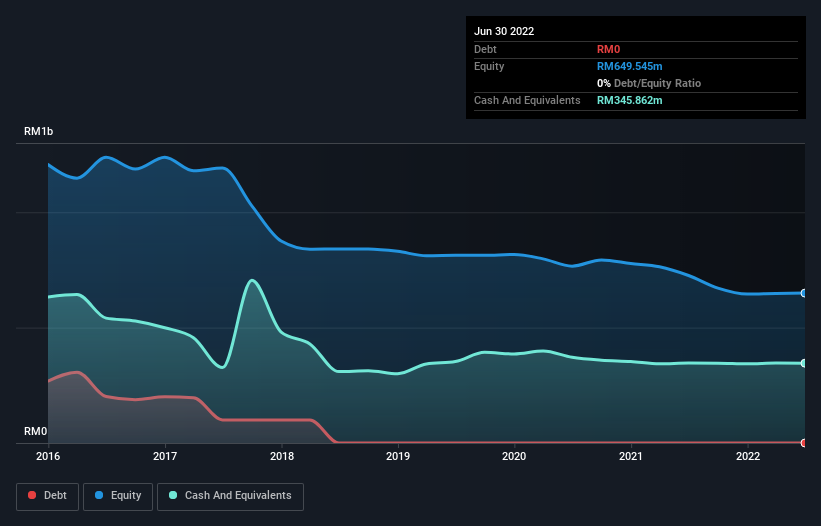Click the RM649.545m equity value

[x=629, y=66]
